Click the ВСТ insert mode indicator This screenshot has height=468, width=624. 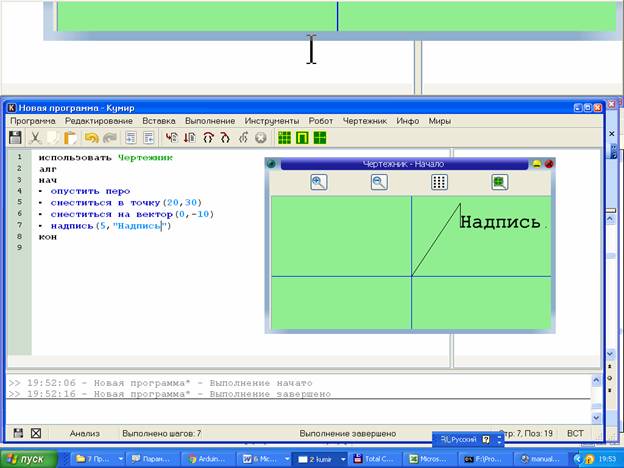coord(575,433)
